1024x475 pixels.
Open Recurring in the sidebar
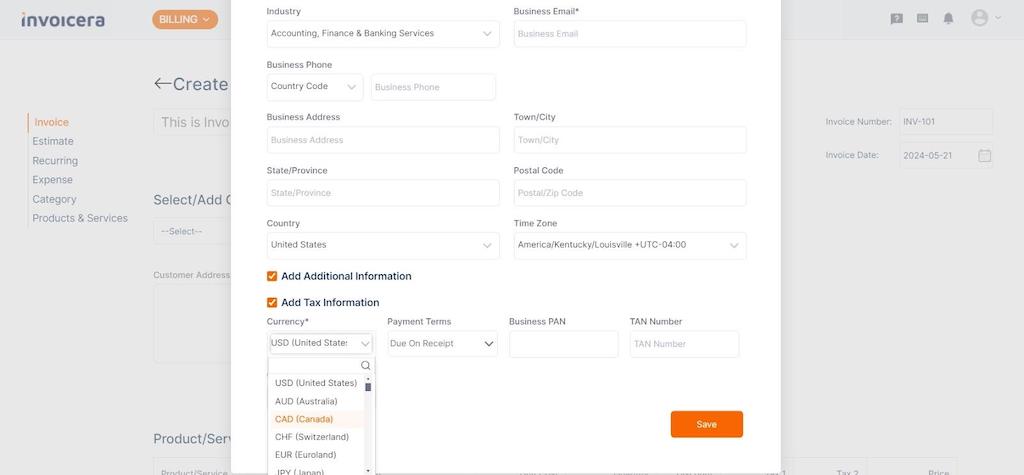point(55,161)
